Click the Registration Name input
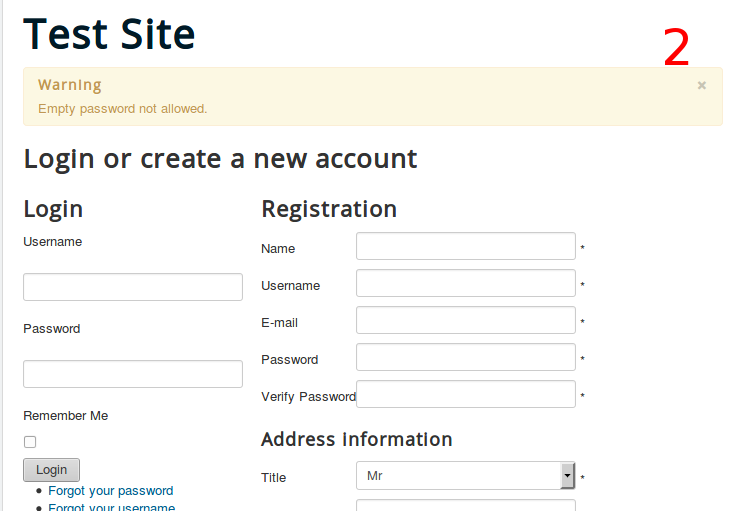The width and height of the screenshot is (737, 511). (466, 246)
